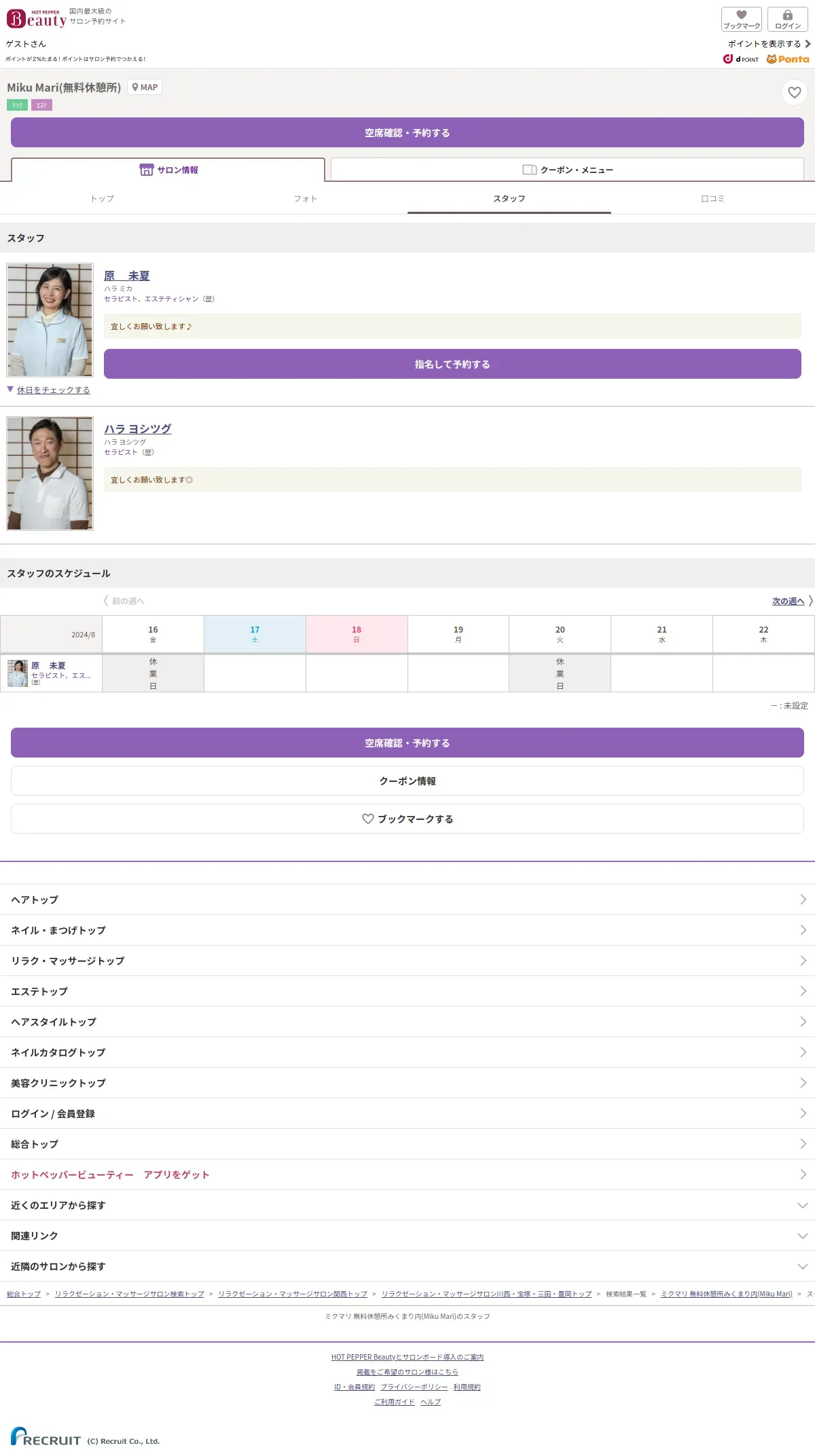This screenshot has width=815, height=1456.
Task: Open 美容クリニックトップ row
Action: (x=407, y=1083)
